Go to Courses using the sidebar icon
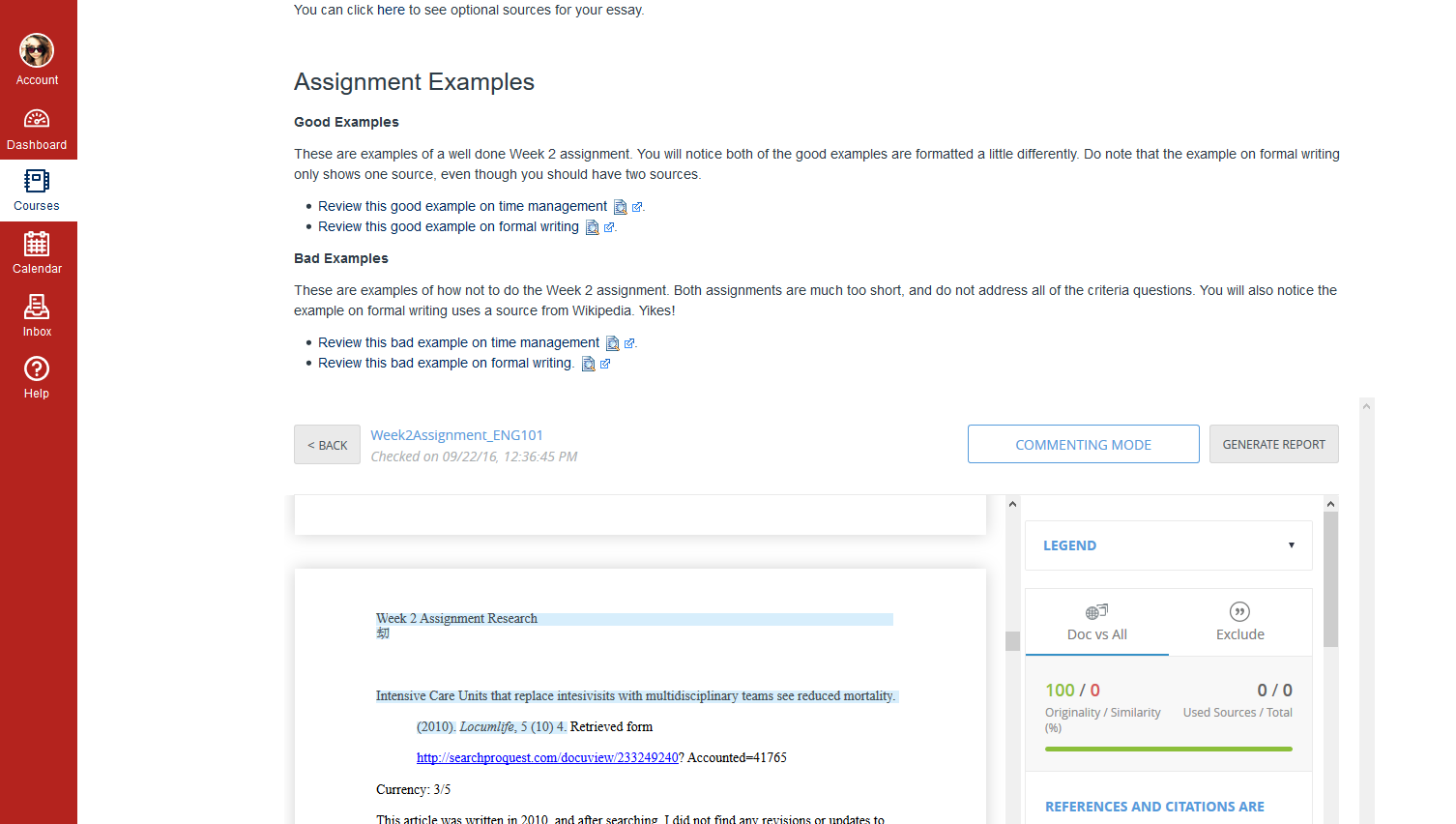The image size is (1456, 824). pyautogui.click(x=37, y=190)
